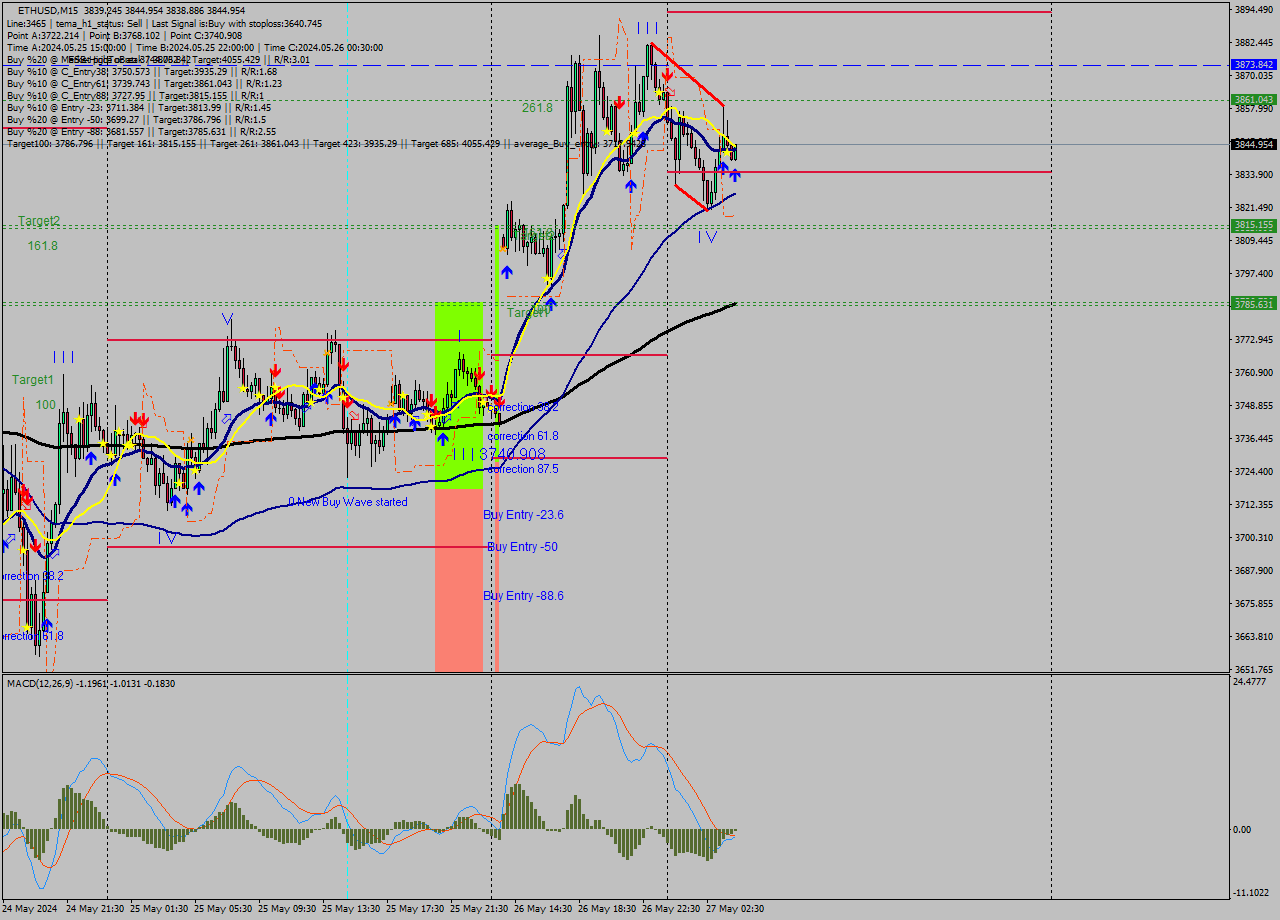The image size is (1280, 920).
Task: Select the 24 May 2024 time label
Action: point(30,909)
